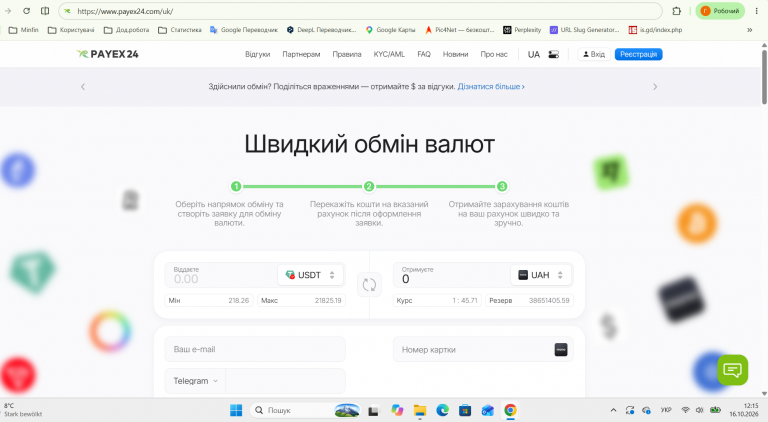This screenshot has height=422, width=768.
Task: Show more bookmarks with the double chevron
Action: click(749, 30)
